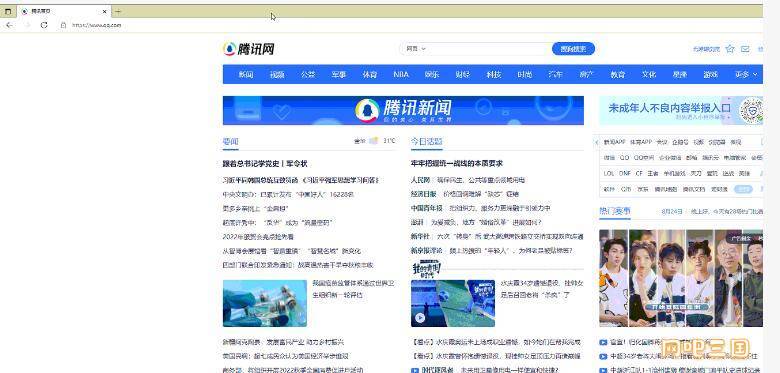Expand the 更多 navigation dropdown
Viewport: 780px width, 373px height.
coord(746,75)
